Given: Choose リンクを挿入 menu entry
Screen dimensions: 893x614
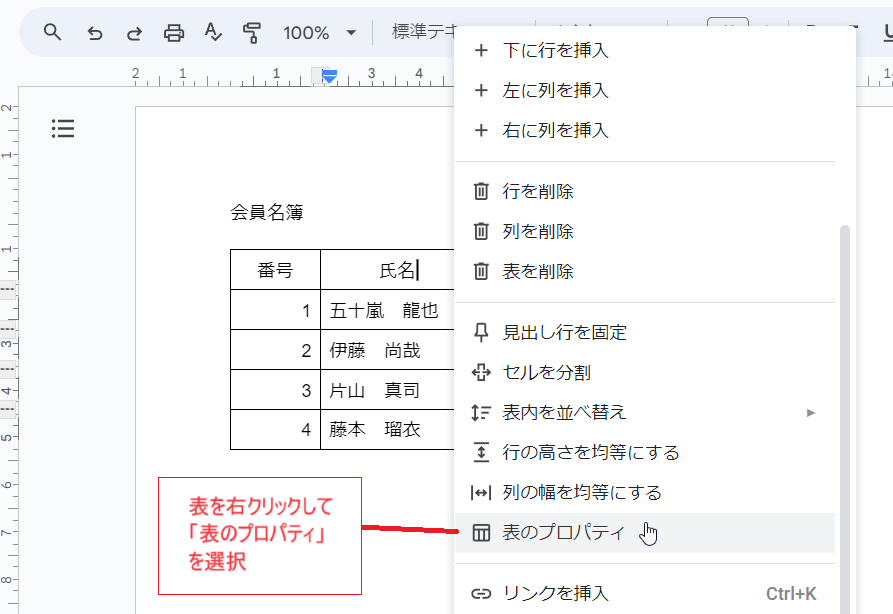Looking at the screenshot, I should 645,593.
